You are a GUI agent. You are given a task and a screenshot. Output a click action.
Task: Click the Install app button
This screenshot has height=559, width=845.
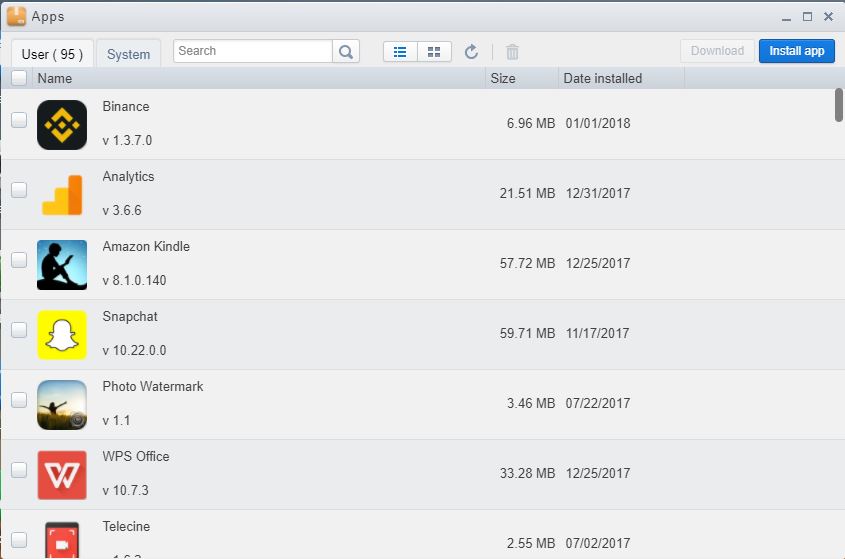pos(796,51)
